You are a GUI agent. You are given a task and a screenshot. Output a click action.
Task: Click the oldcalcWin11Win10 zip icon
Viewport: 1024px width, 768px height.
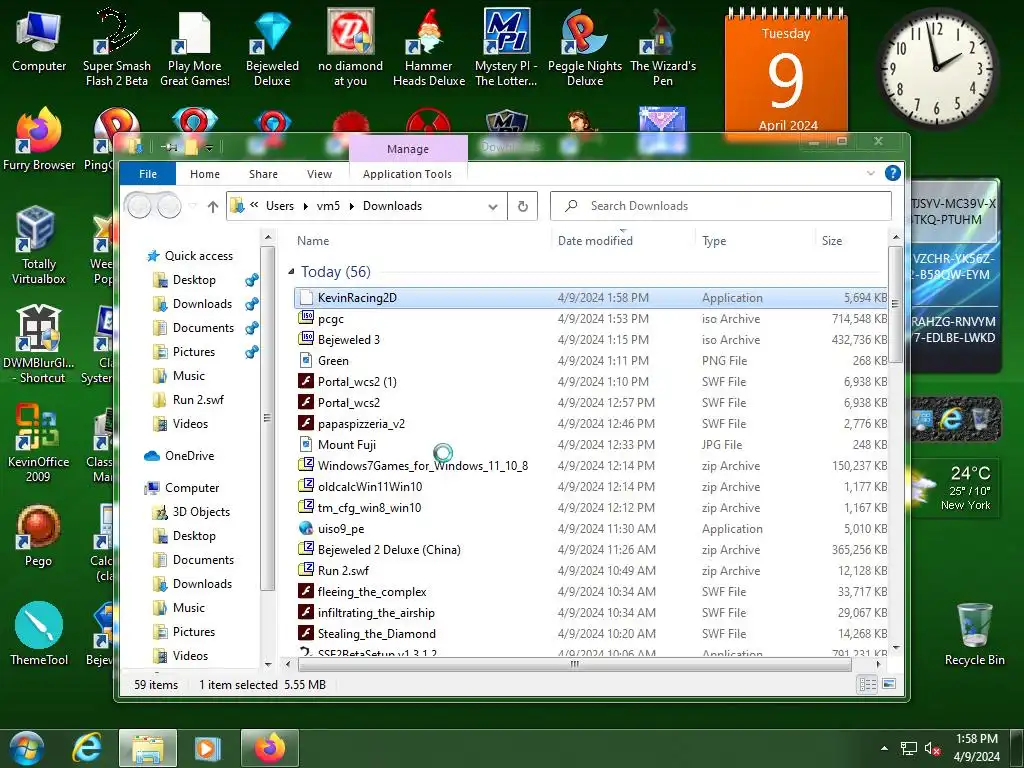click(306, 486)
